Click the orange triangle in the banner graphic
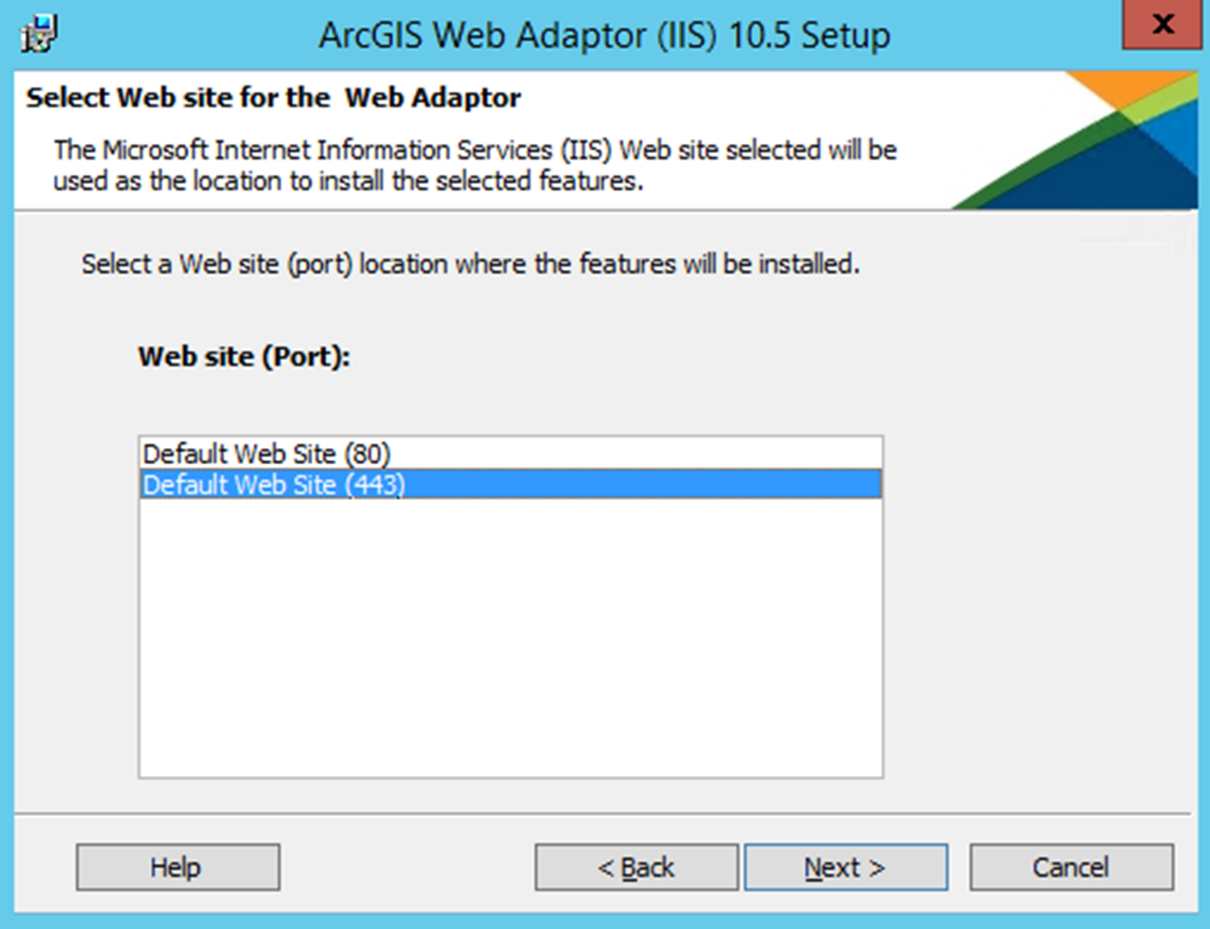 [1109, 89]
